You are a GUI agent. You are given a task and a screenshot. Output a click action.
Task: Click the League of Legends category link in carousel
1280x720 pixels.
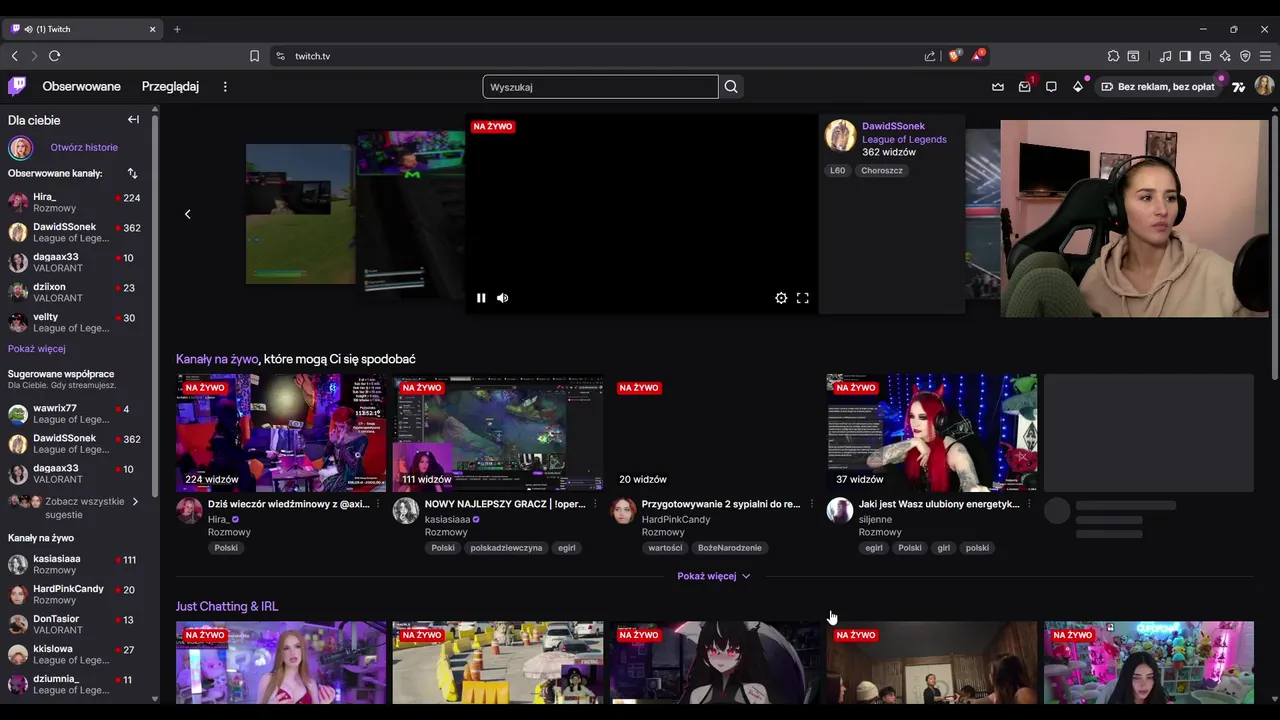(x=904, y=139)
